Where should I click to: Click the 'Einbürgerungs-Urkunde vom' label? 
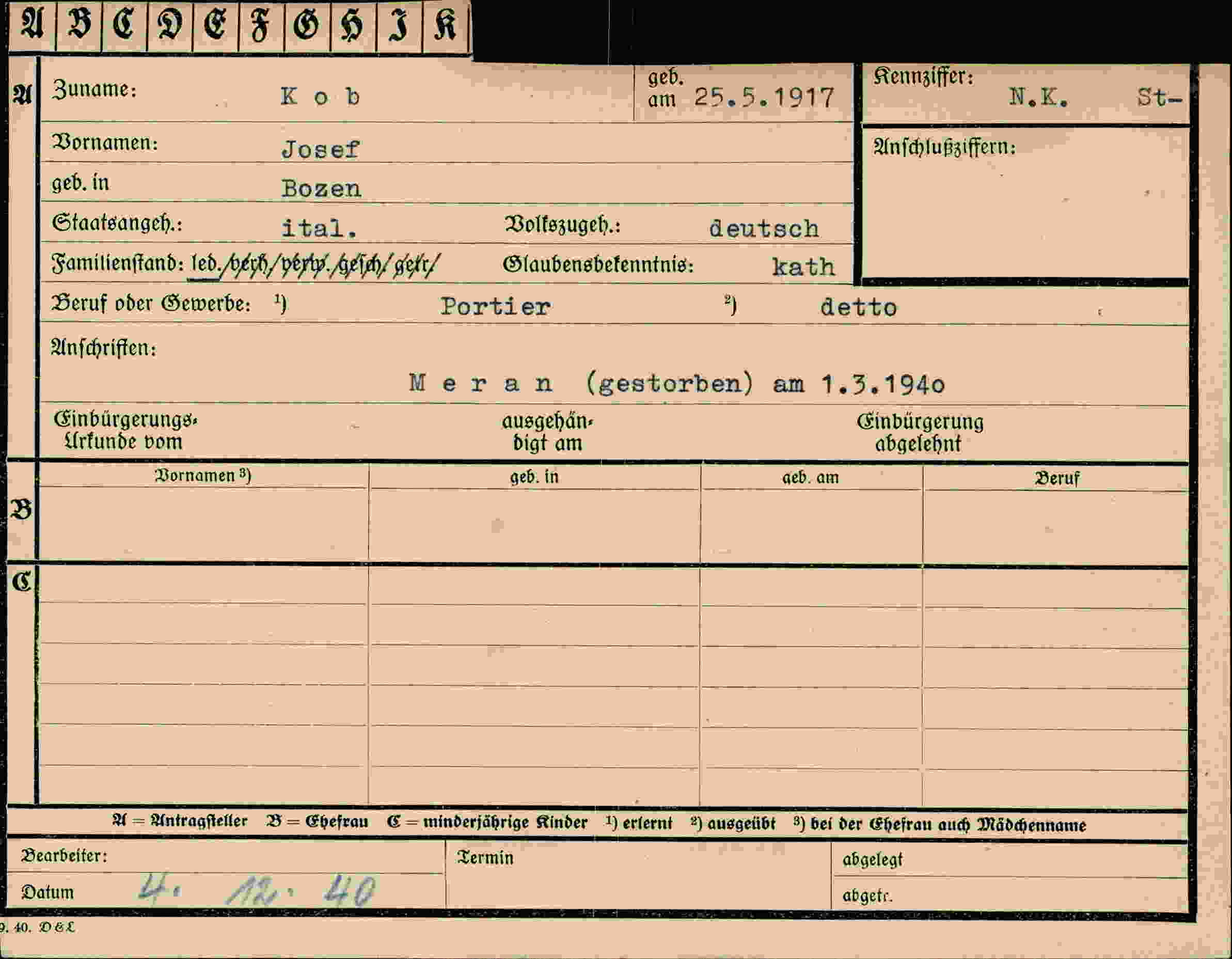pos(125,430)
